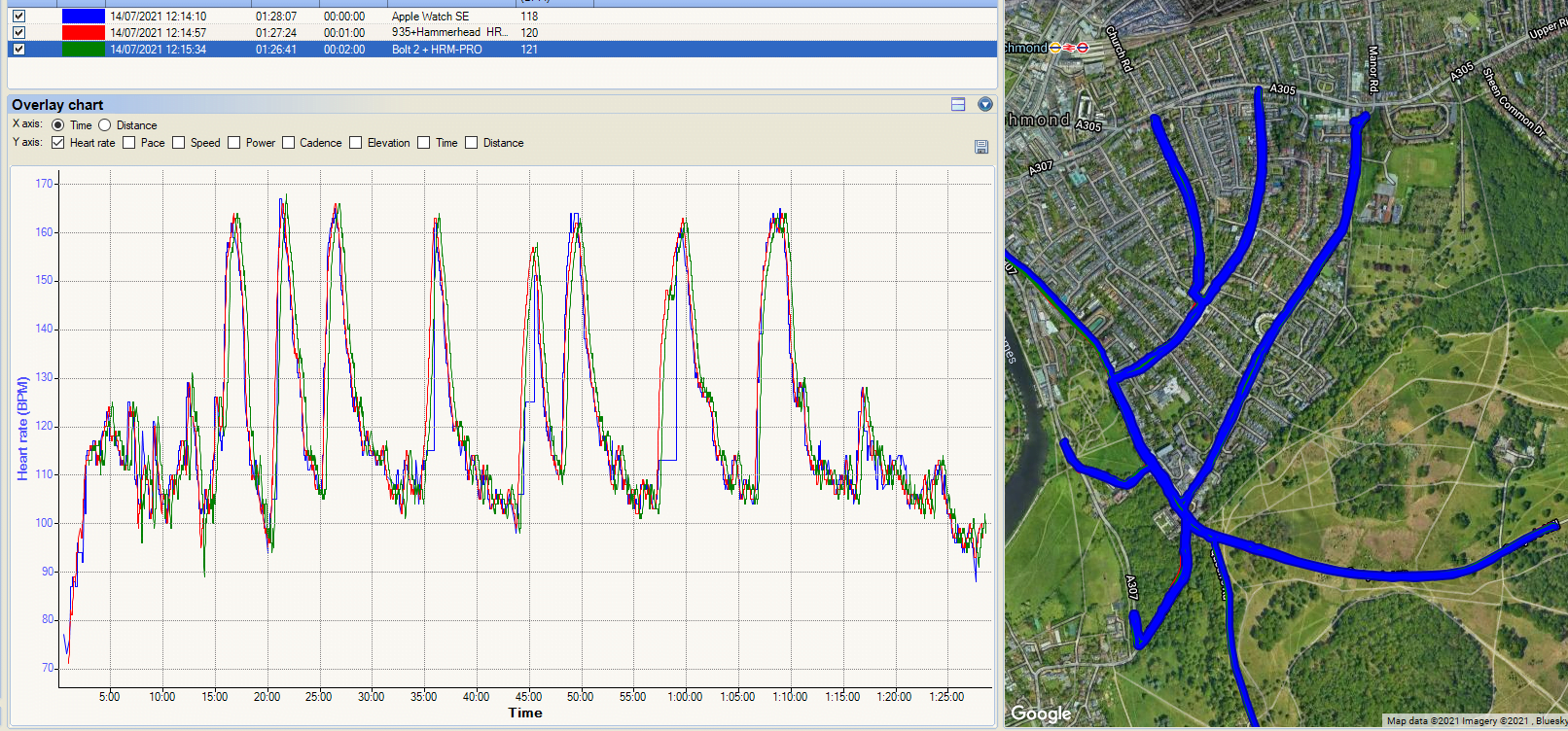
Task: Toggle the Apple Watch SE row checkbox
Action: (x=18, y=17)
